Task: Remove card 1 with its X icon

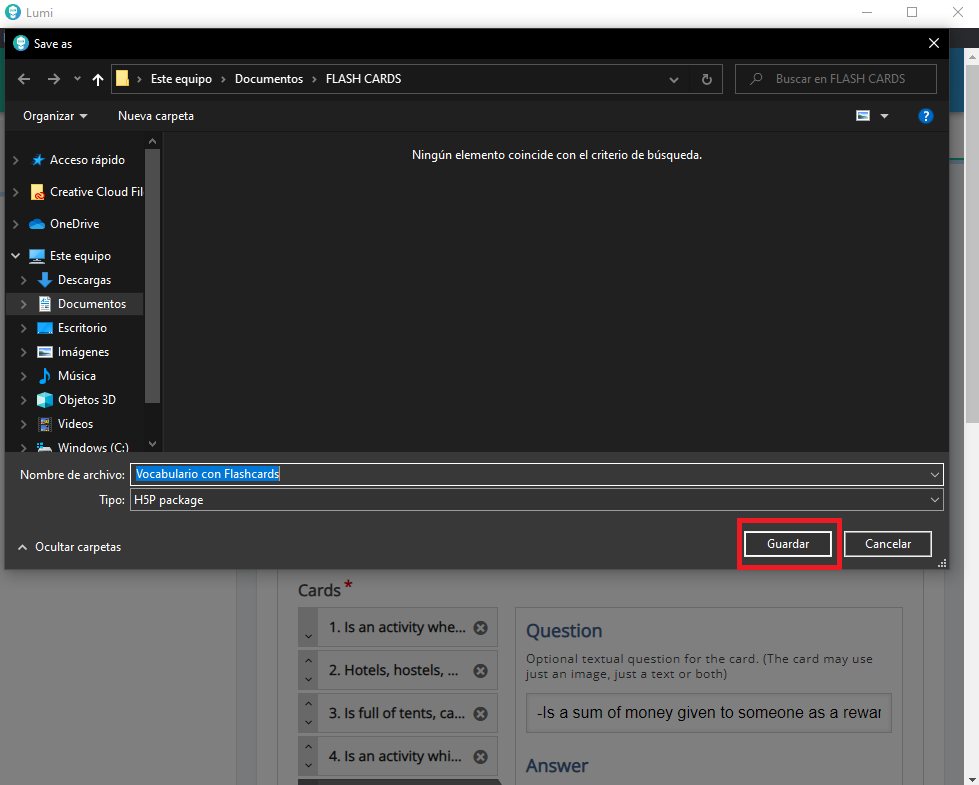Action: click(x=480, y=628)
